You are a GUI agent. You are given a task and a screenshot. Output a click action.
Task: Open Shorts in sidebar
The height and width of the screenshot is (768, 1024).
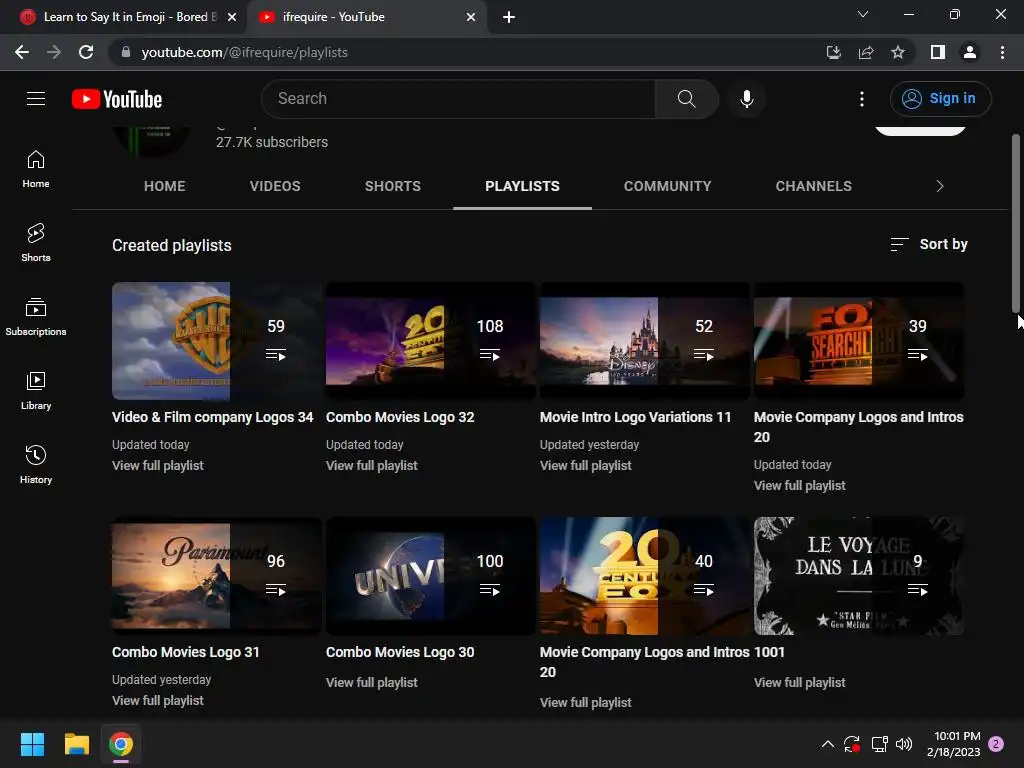(x=36, y=242)
